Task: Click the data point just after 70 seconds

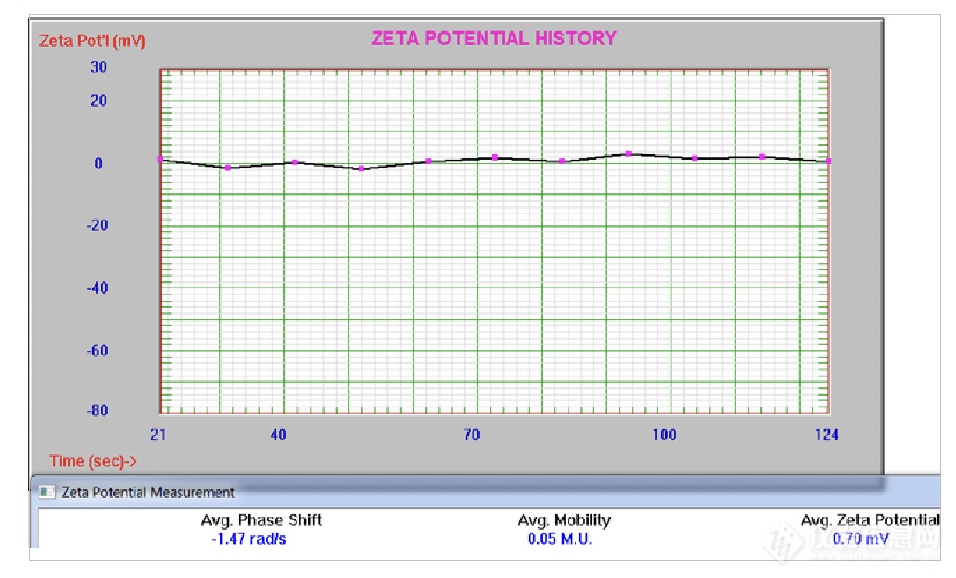Action: (x=494, y=157)
